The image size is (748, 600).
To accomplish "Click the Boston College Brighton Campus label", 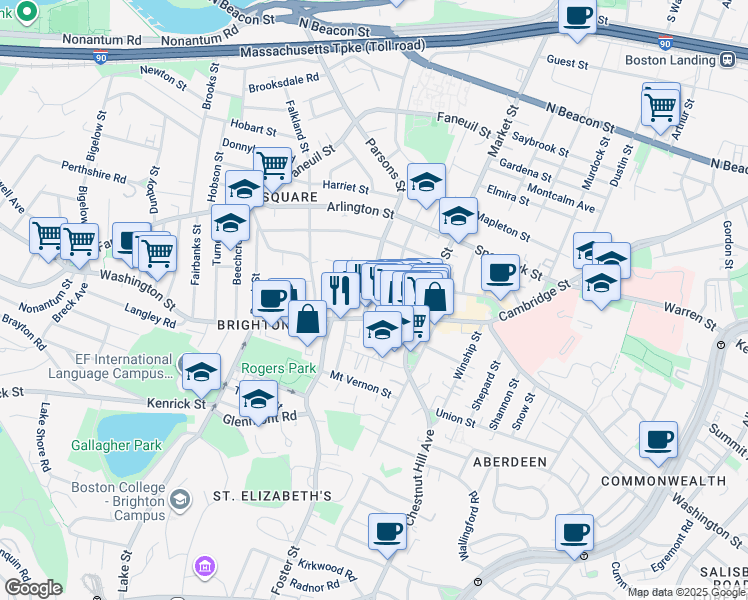I will click(118, 501).
